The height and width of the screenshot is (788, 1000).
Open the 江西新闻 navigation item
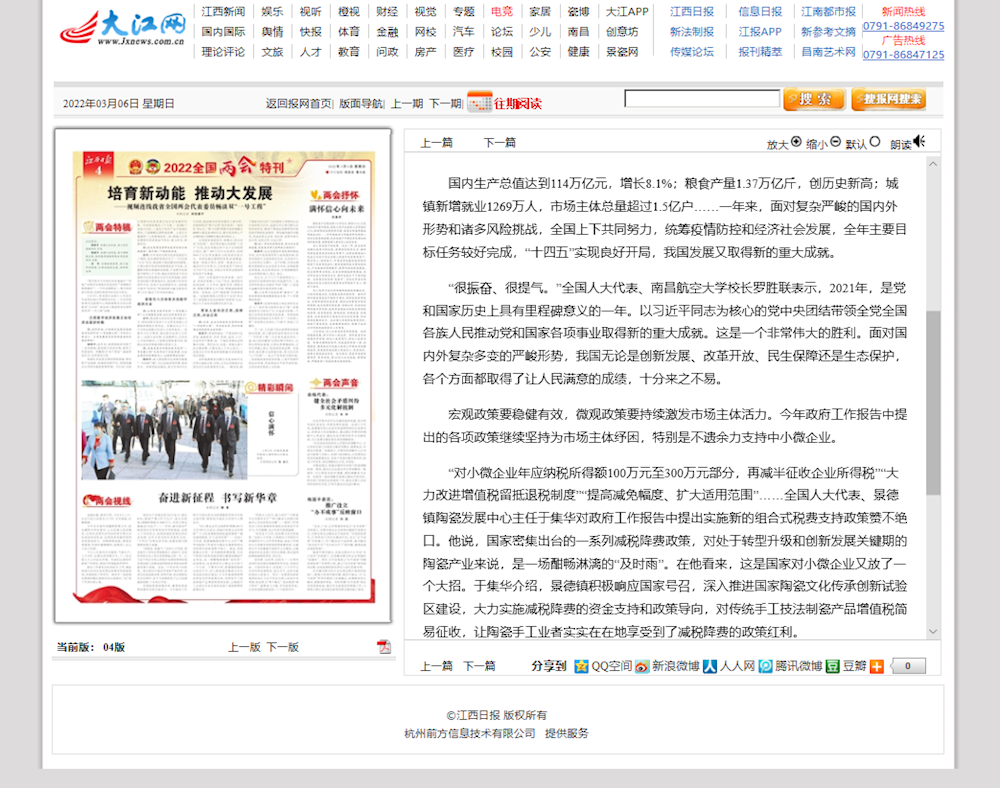[223, 12]
